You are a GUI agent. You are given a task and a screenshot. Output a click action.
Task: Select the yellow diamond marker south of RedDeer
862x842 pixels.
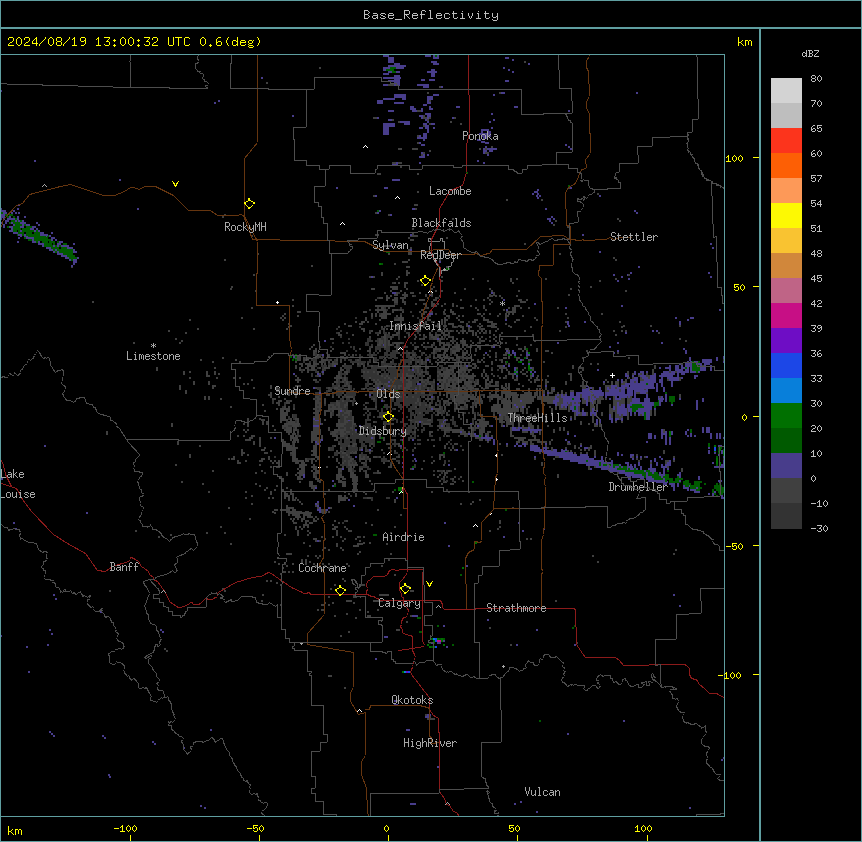click(426, 281)
